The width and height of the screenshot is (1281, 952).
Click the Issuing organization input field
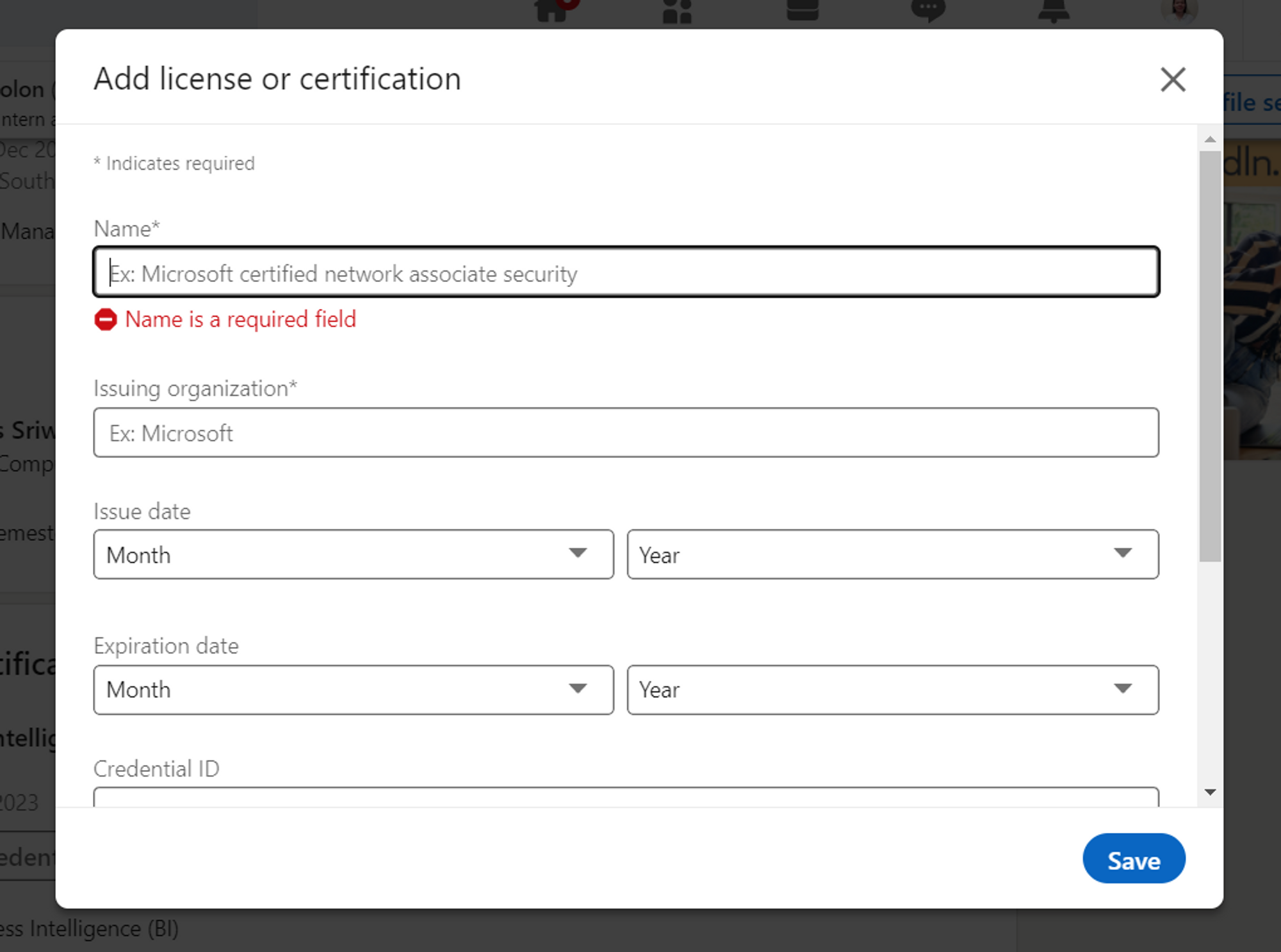coord(626,432)
